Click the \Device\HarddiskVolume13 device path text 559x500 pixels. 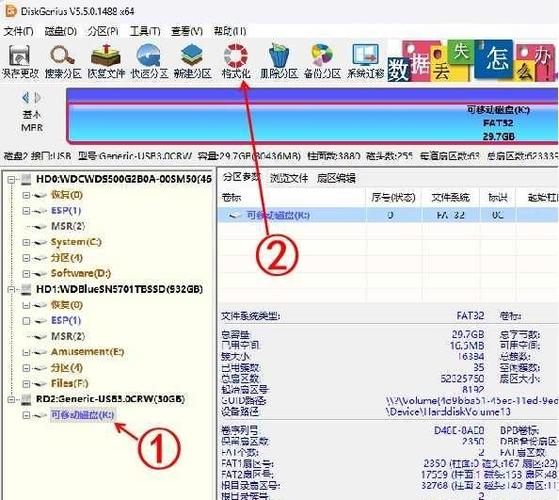(x=448, y=412)
